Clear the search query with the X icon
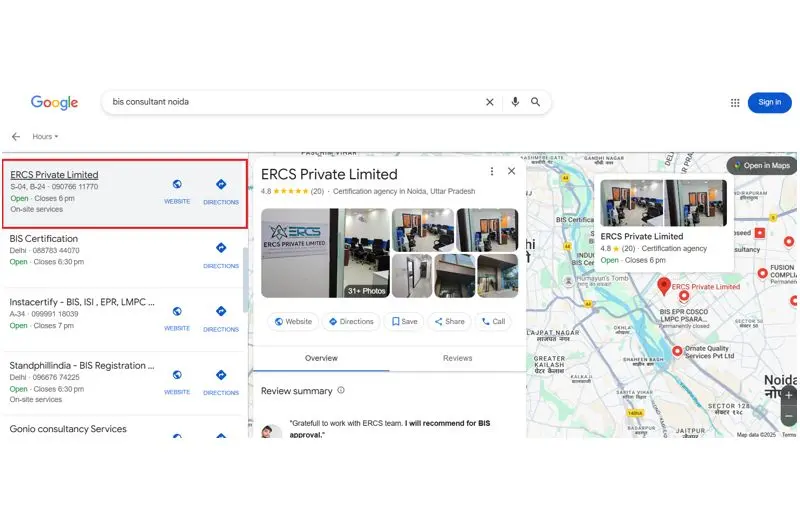This screenshot has width=800, height=522. 490,102
